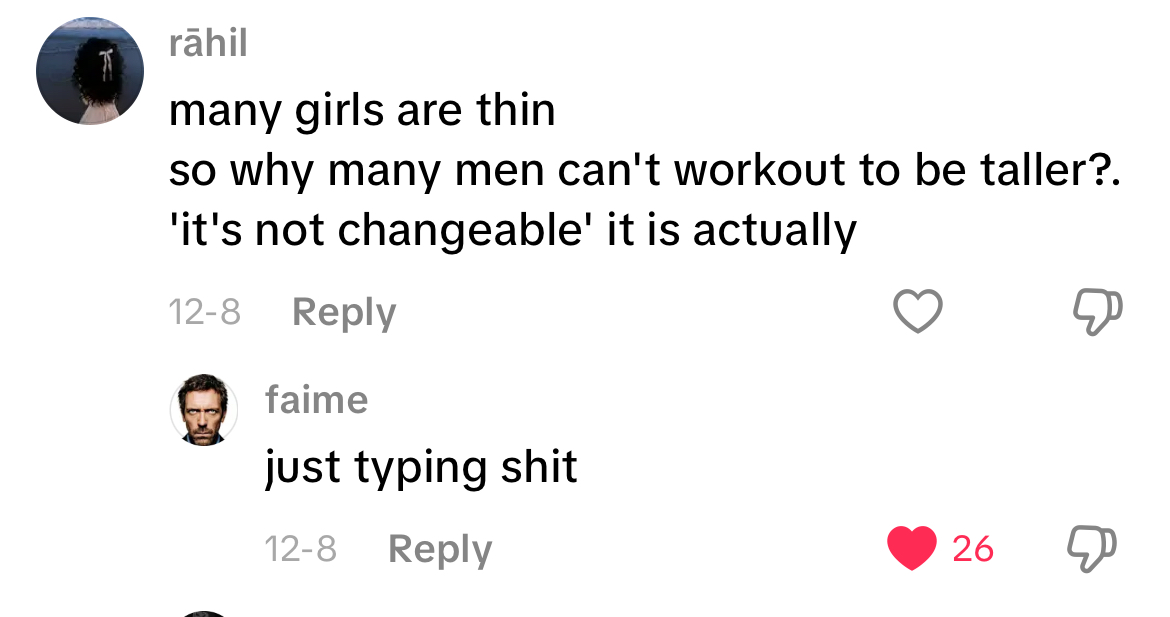The image size is (1170, 617).
Task: Select the line 'it's not changeable' it is actually
Action: click(513, 230)
